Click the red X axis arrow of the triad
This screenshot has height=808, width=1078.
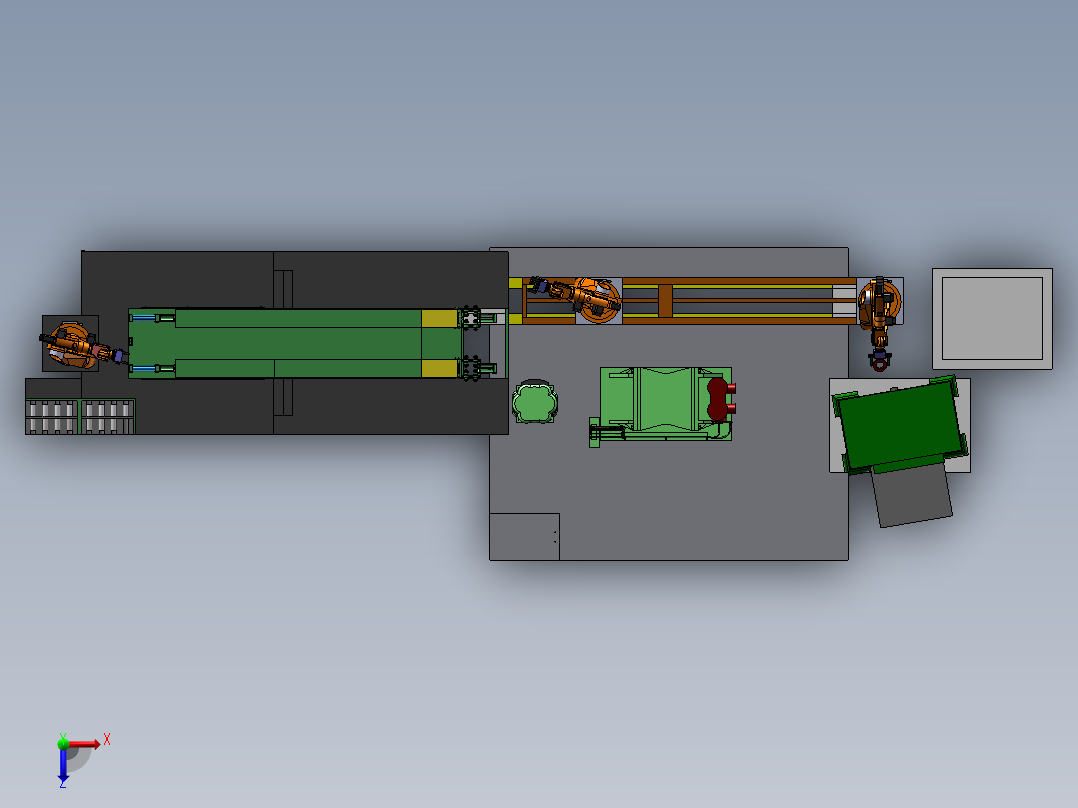[x=84, y=744]
